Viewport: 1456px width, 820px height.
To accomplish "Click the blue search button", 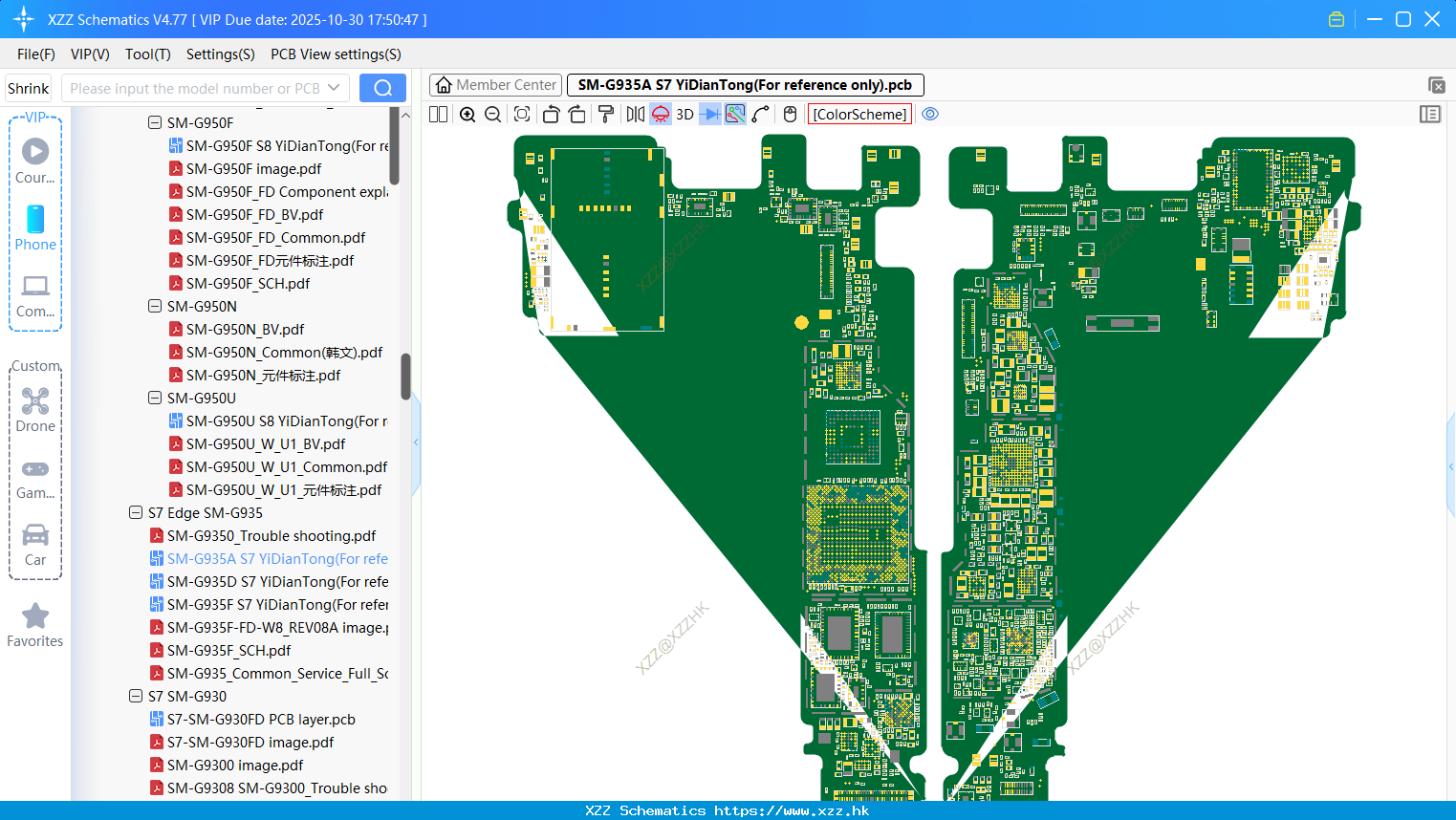I will pyautogui.click(x=382, y=88).
